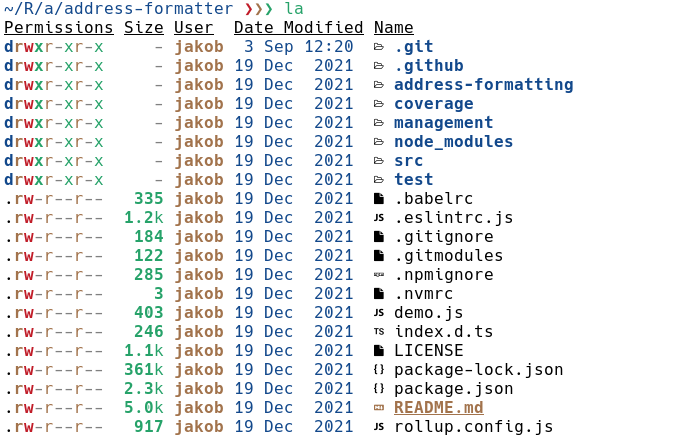Click the file icon beside .gitignore
Image resolution: width=684 pixels, height=438 pixels.
[x=379, y=237]
